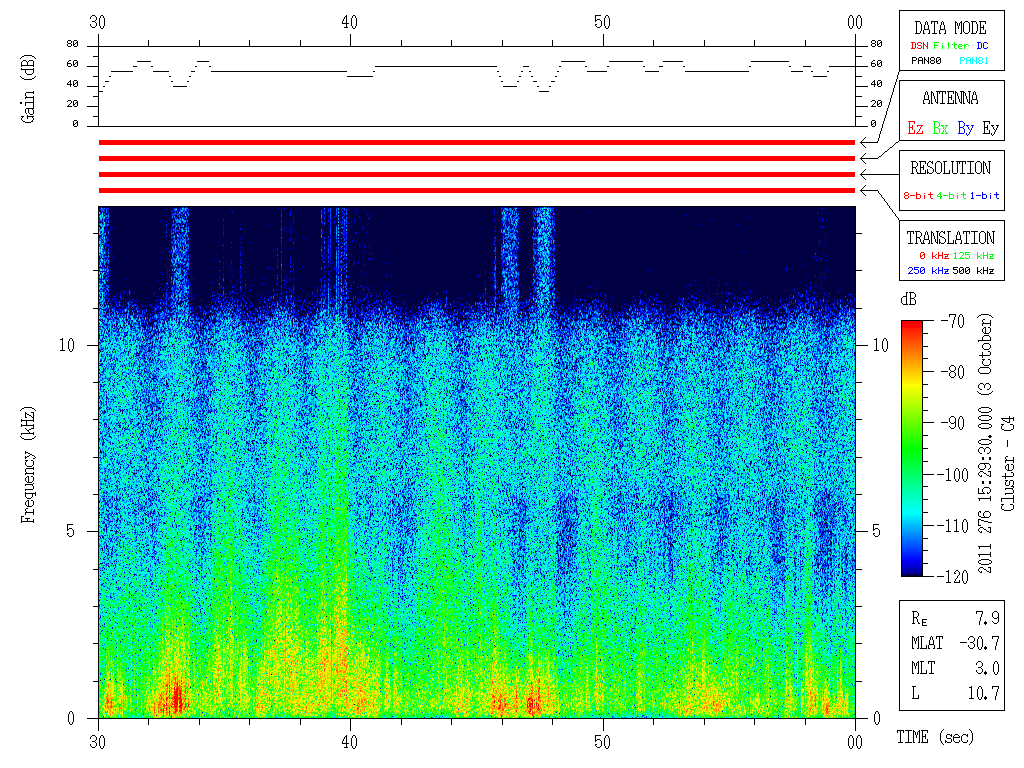Screen dimensions: 1024x768
Task: Select the red 8-bit resolution label
Action: [x=919, y=196]
